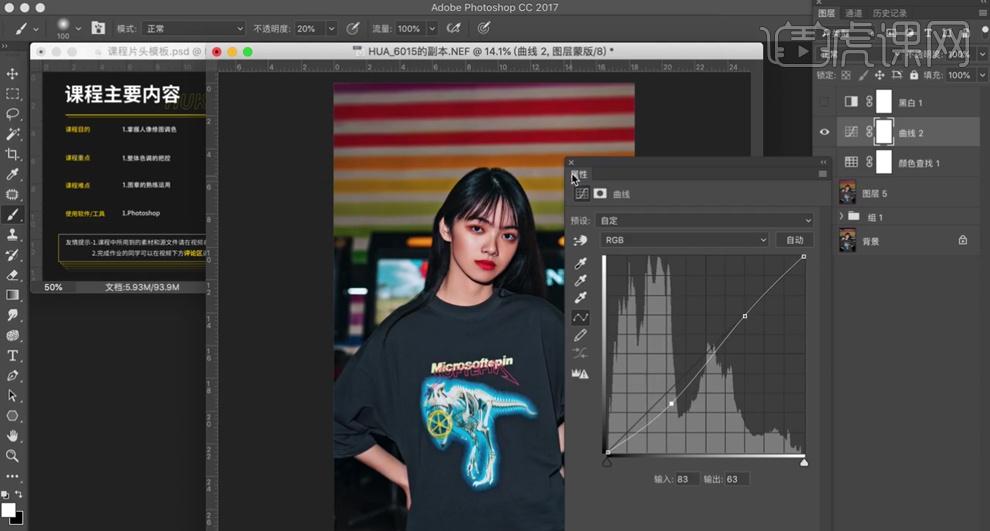
Task: Click the curve's black point slider triangle
Action: click(x=607, y=462)
